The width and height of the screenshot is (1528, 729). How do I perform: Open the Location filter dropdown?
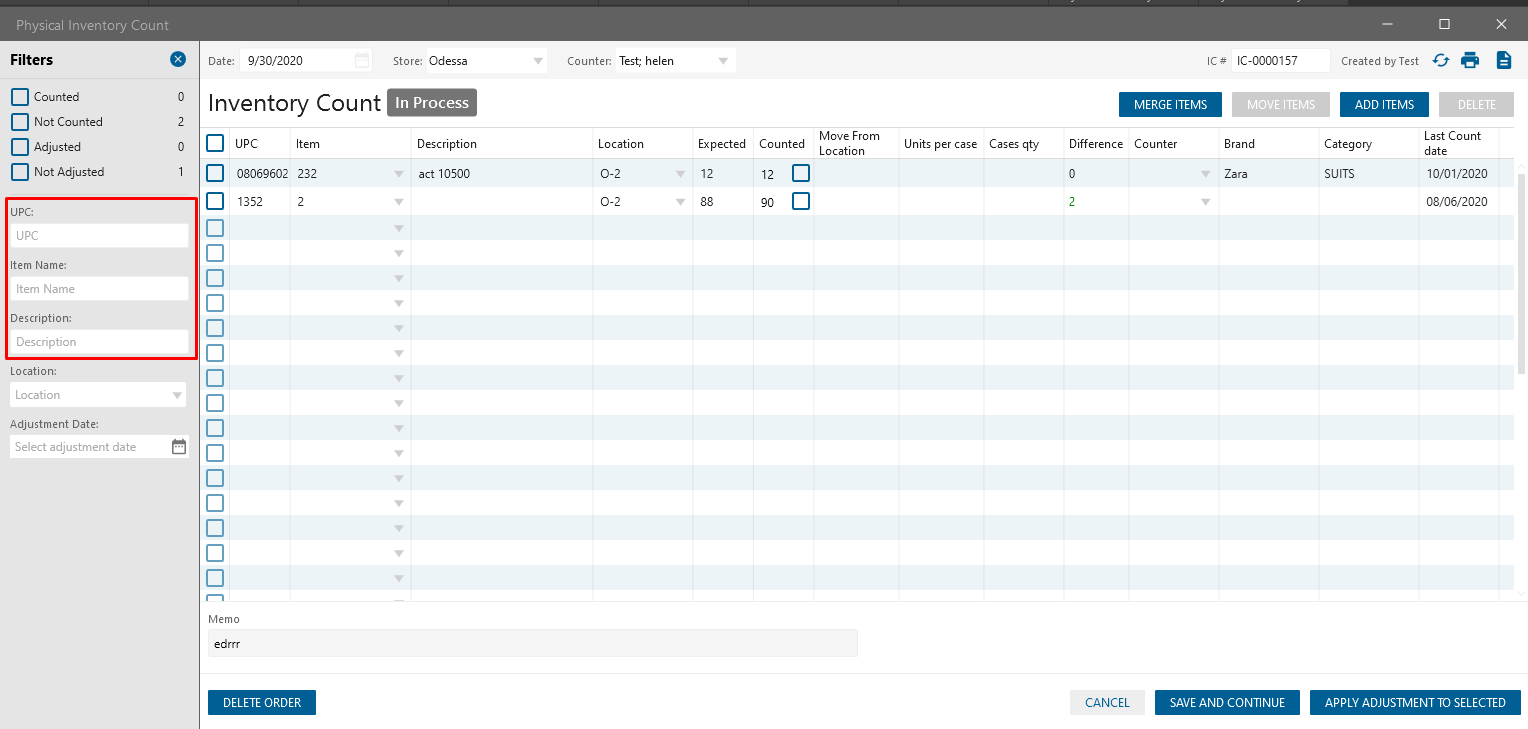(177, 395)
